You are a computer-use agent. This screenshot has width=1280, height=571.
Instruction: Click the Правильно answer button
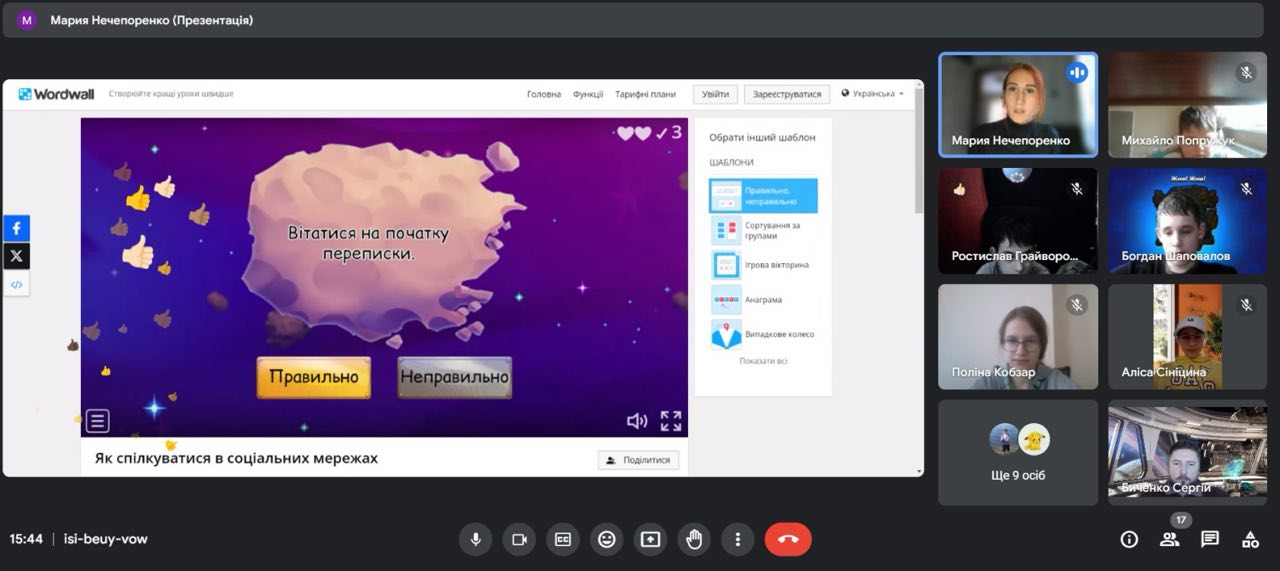[313, 378]
